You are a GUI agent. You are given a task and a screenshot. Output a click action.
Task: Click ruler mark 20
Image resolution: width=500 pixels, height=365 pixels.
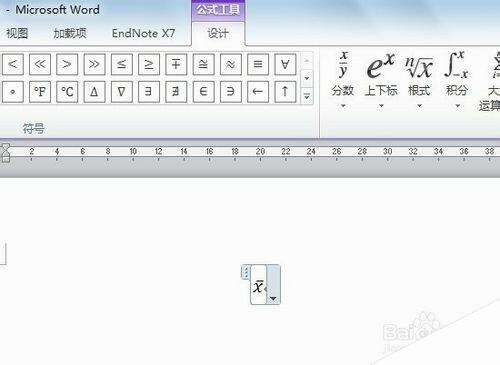pos(260,151)
